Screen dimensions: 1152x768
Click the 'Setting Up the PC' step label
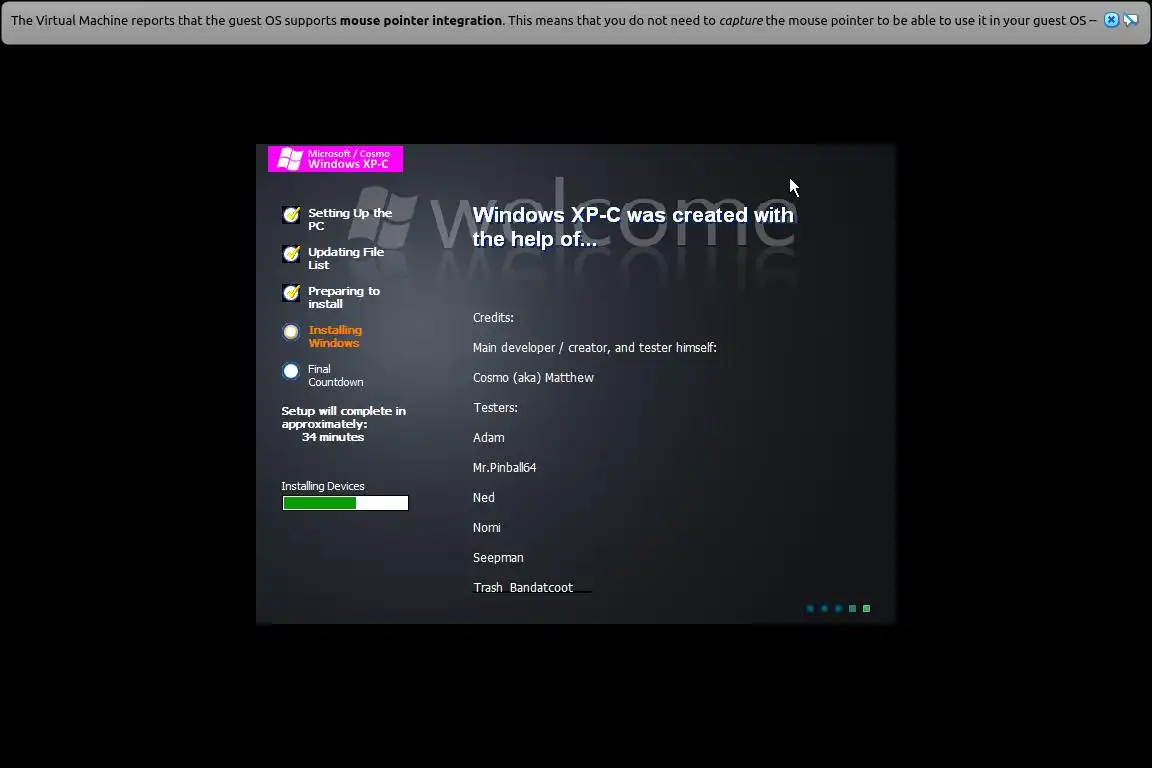(350, 219)
